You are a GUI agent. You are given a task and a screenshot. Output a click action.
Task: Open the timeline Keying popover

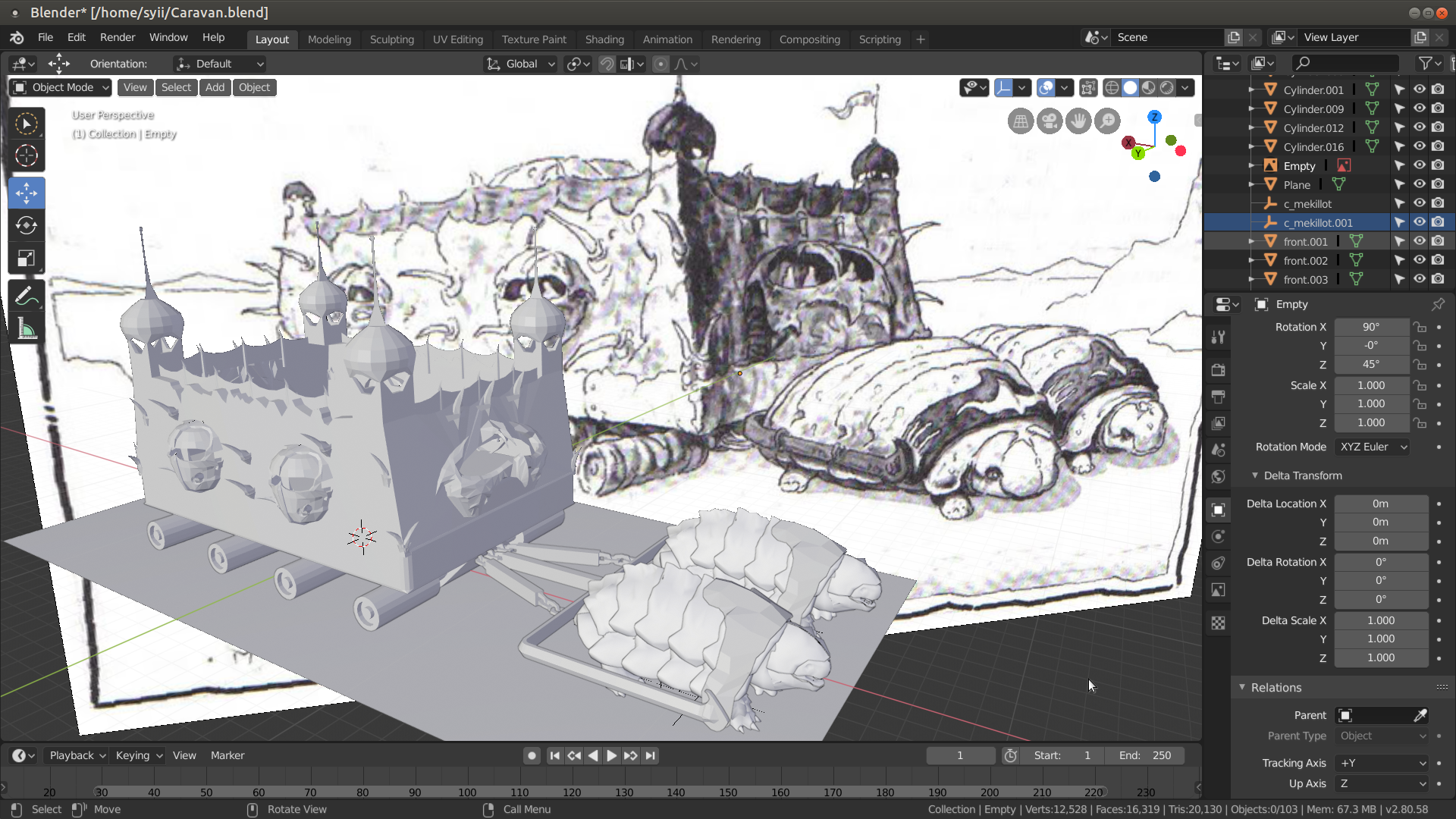click(138, 755)
